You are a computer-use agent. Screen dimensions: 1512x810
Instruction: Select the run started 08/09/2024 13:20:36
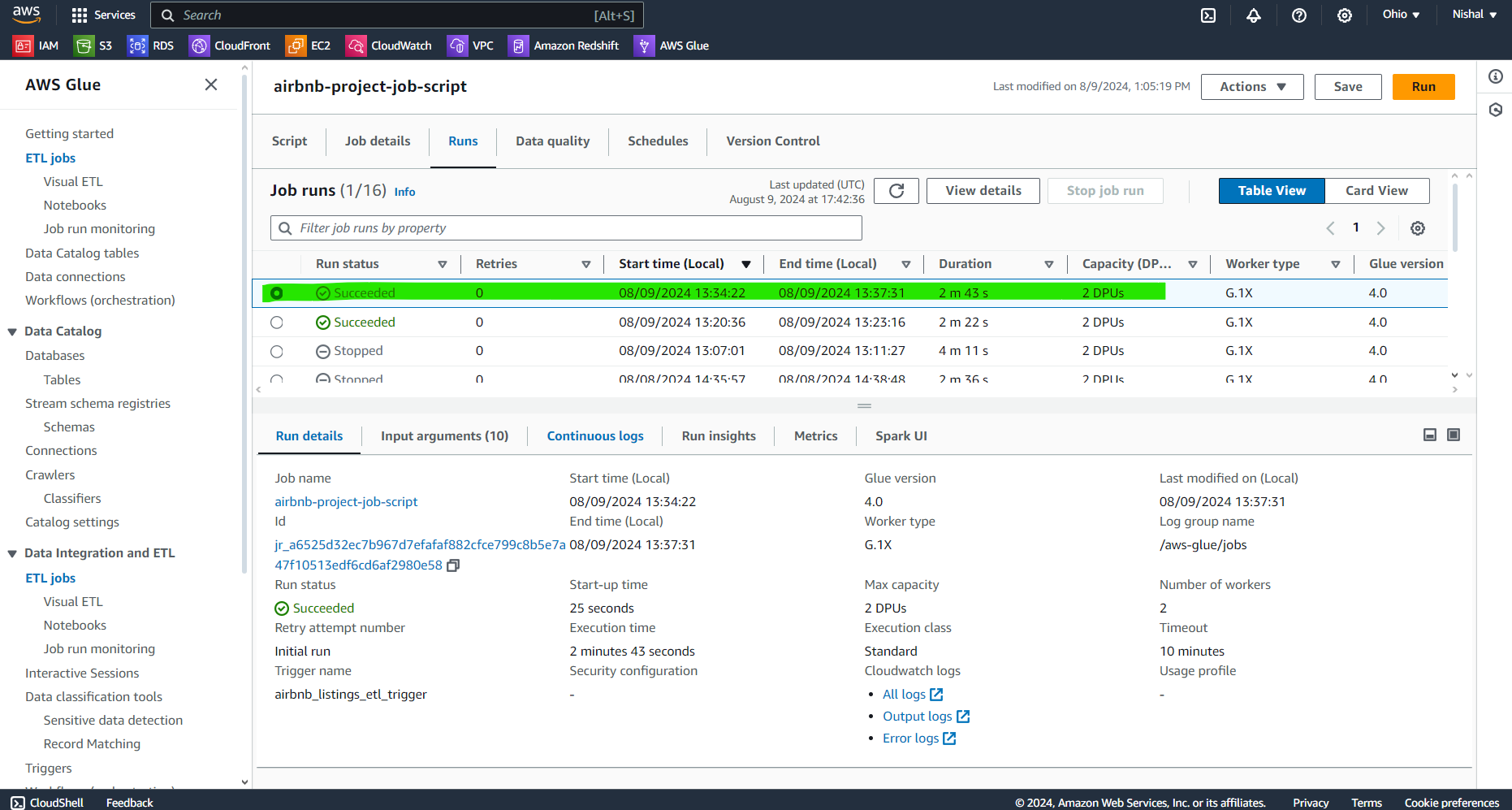277,323
